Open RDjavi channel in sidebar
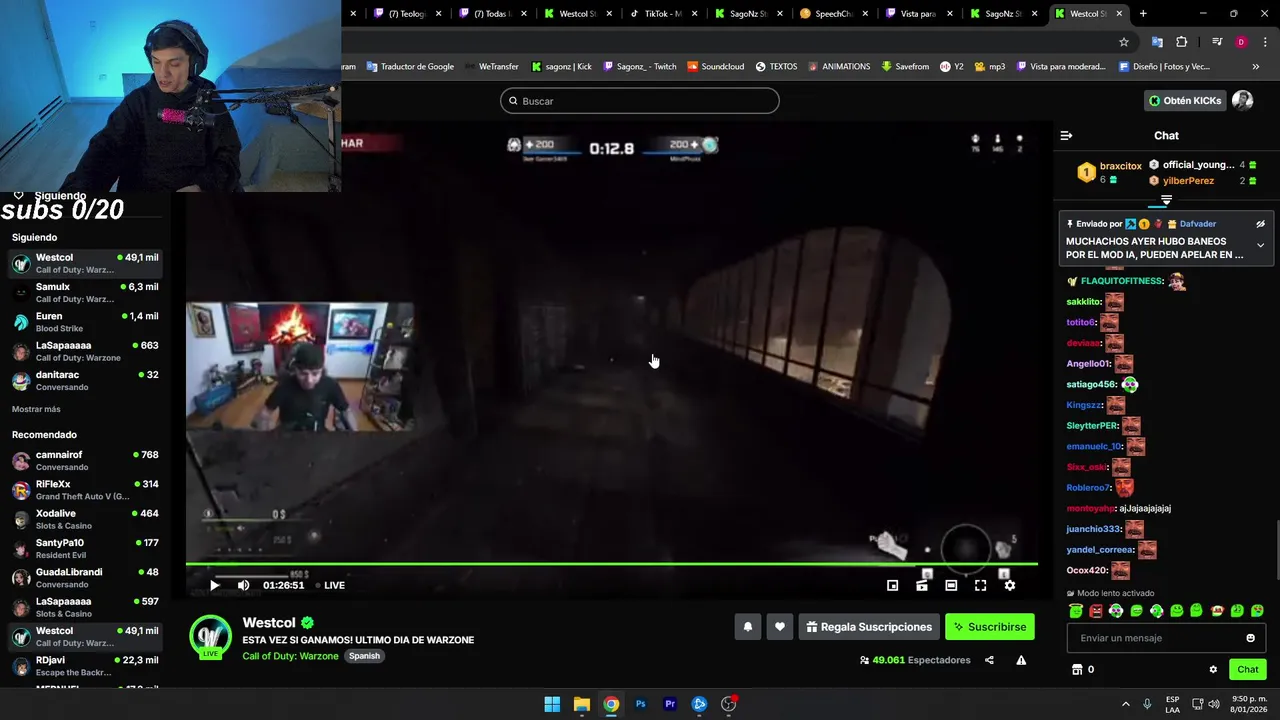Viewport: 1280px width, 720px height. click(85, 665)
